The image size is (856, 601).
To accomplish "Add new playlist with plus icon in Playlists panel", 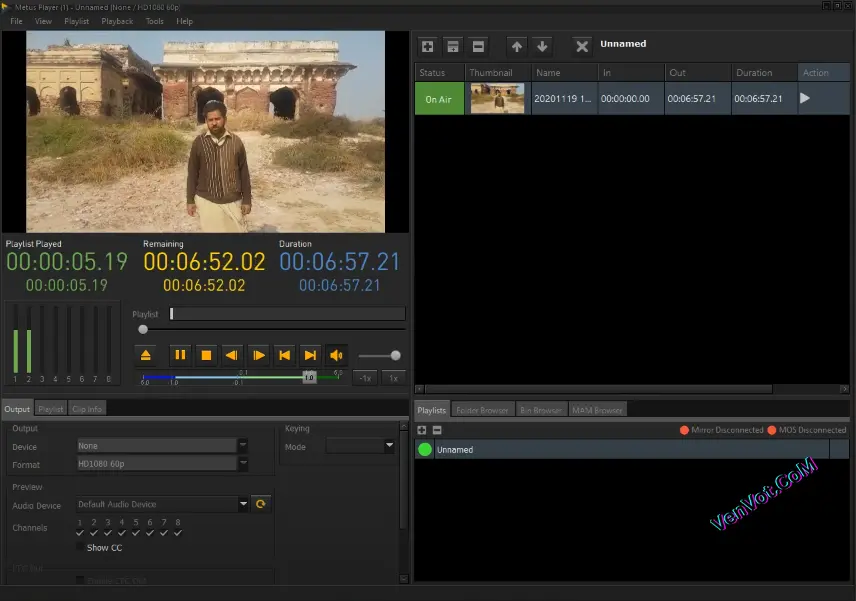I will click(422, 430).
